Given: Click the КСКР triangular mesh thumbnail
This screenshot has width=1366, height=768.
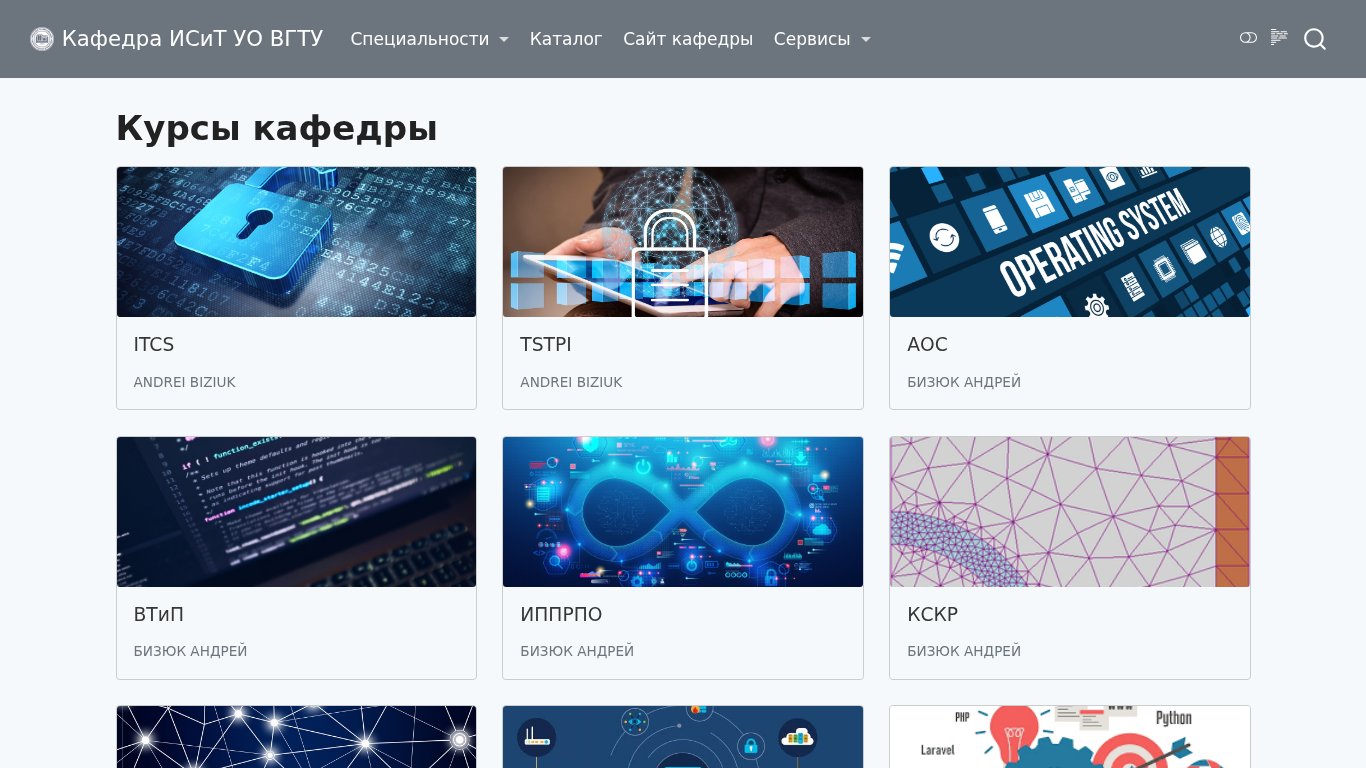Looking at the screenshot, I should pos(1070,512).
